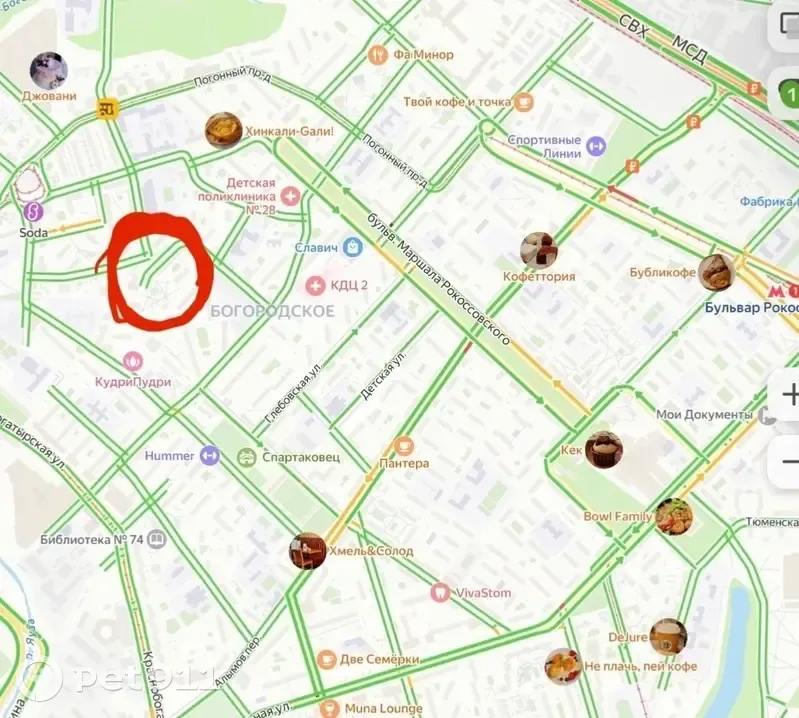Select the Славич shopping bag icon
Screen dimensions: 799x718
click(x=353, y=248)
